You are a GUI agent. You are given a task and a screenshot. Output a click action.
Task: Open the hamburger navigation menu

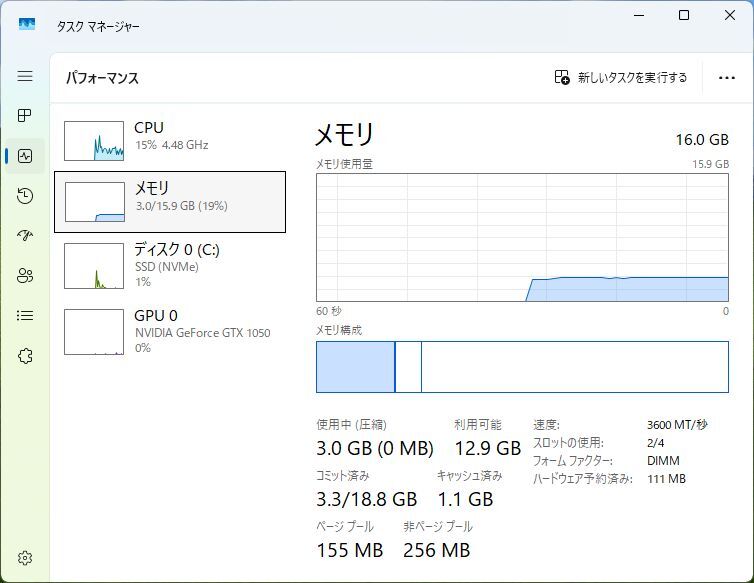(x=25, y=76)
